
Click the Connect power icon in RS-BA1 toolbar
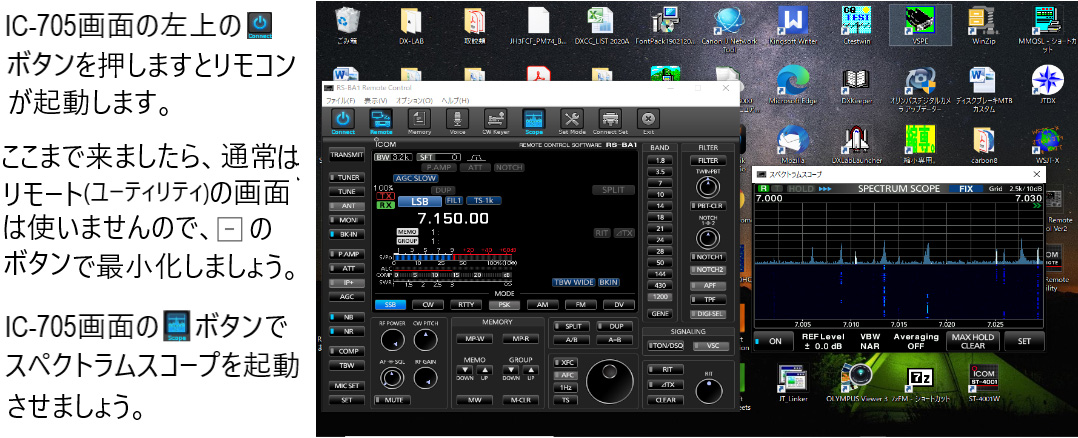pos(344,121)
